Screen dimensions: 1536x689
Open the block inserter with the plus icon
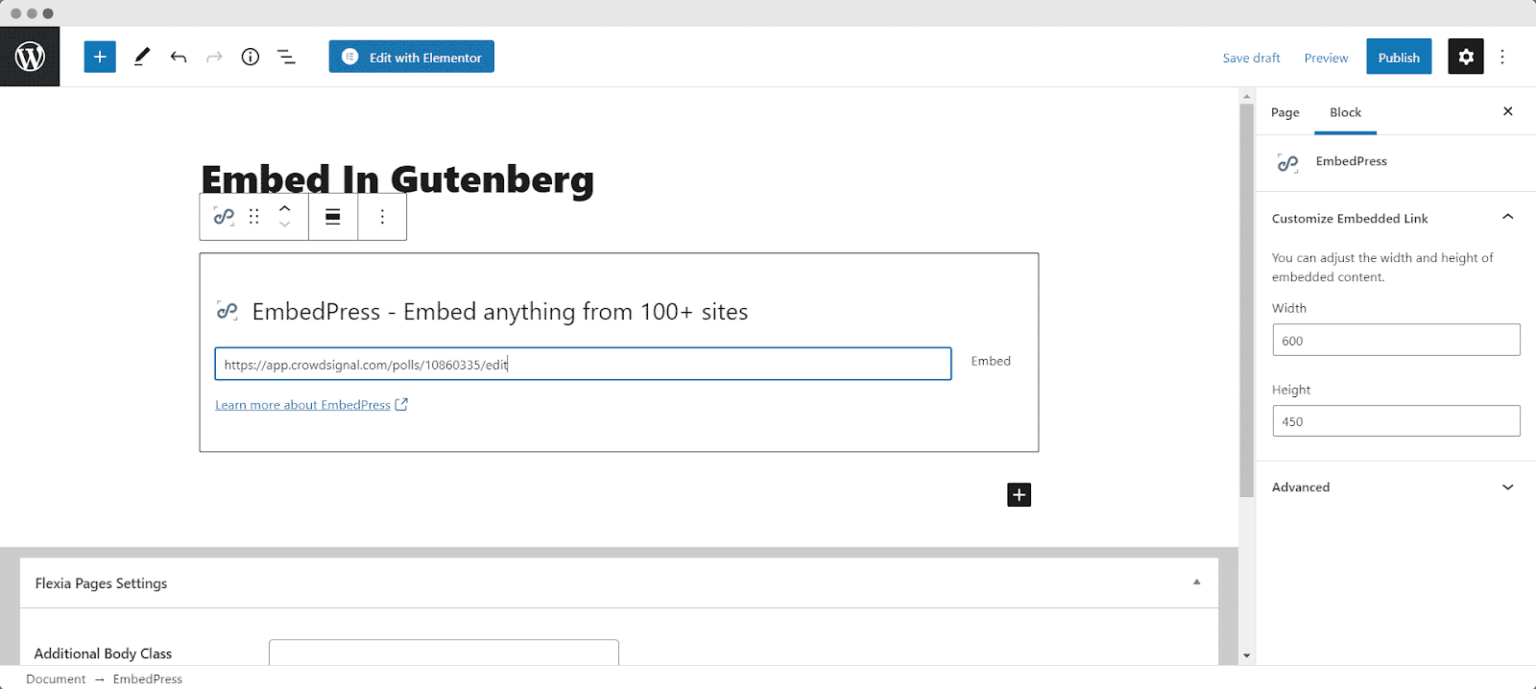[x=99, y=56]
